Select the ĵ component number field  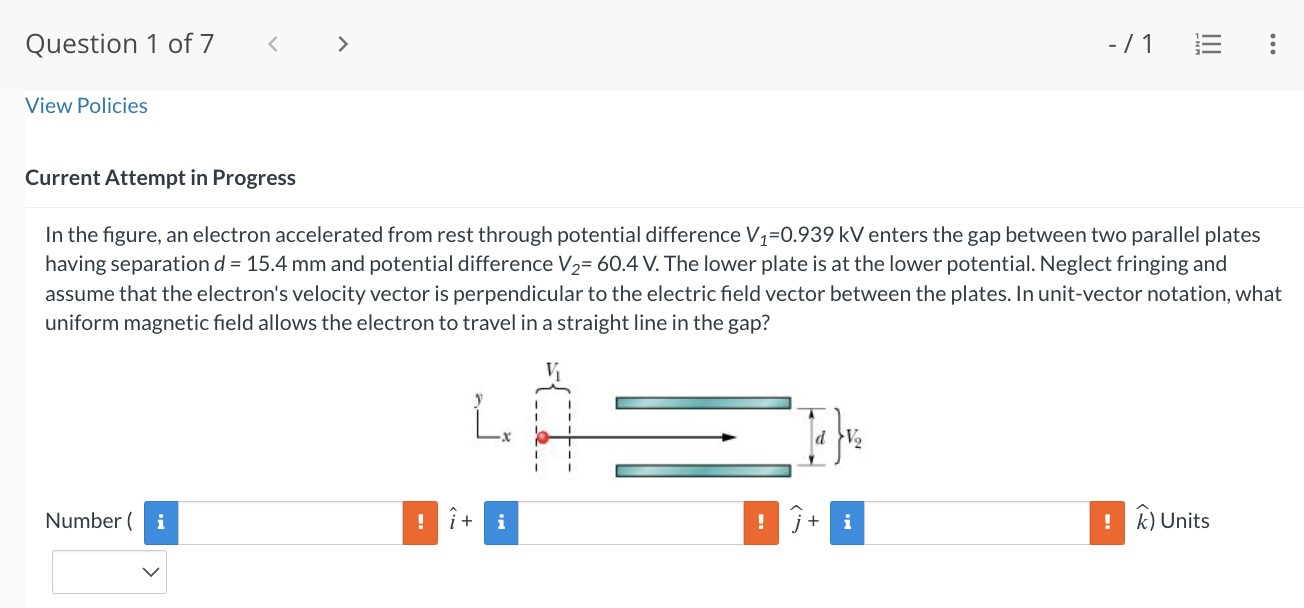click(630, 522)
